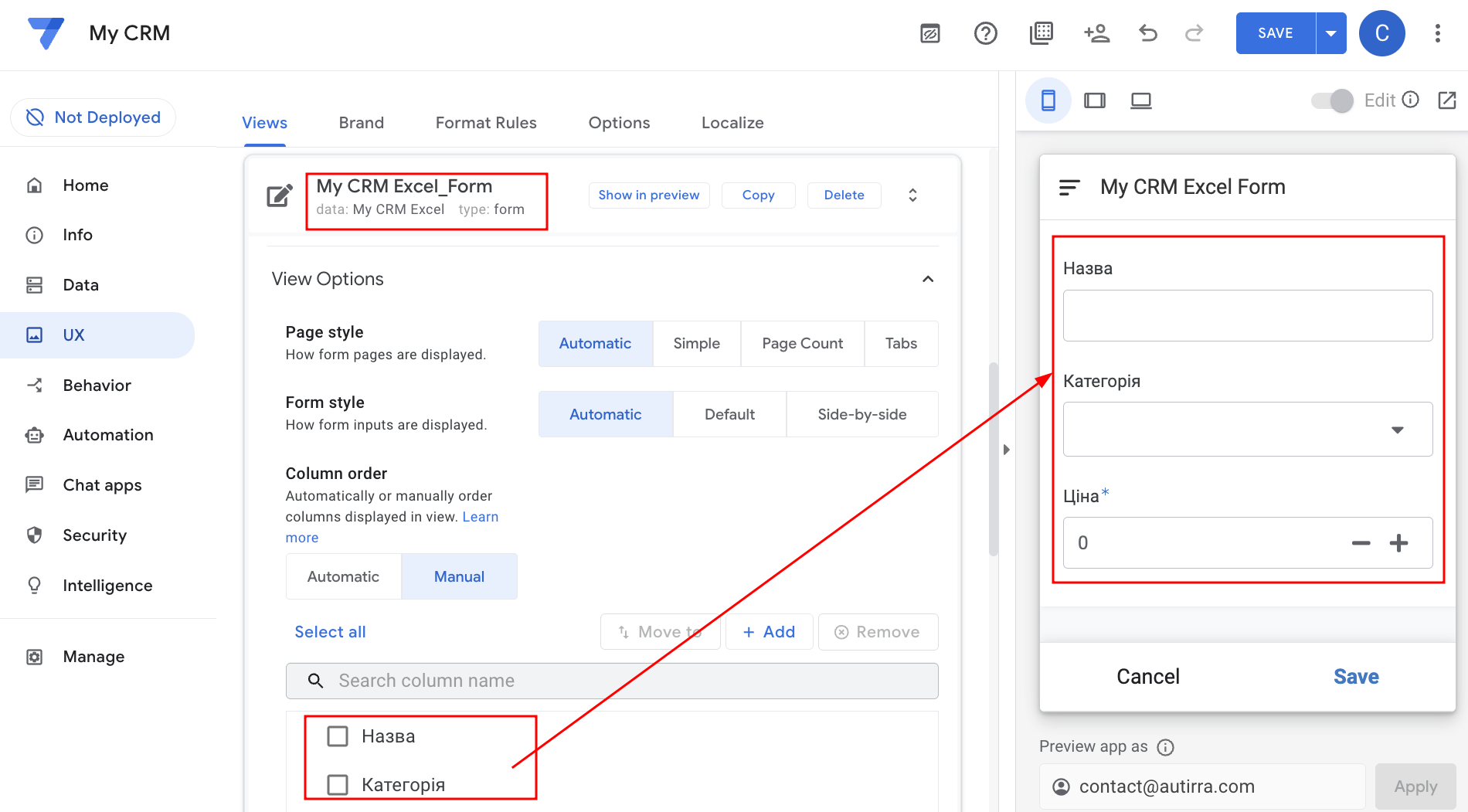Switch to the Brand tab
Screen dimensions: 1468x812
(361, 123)
